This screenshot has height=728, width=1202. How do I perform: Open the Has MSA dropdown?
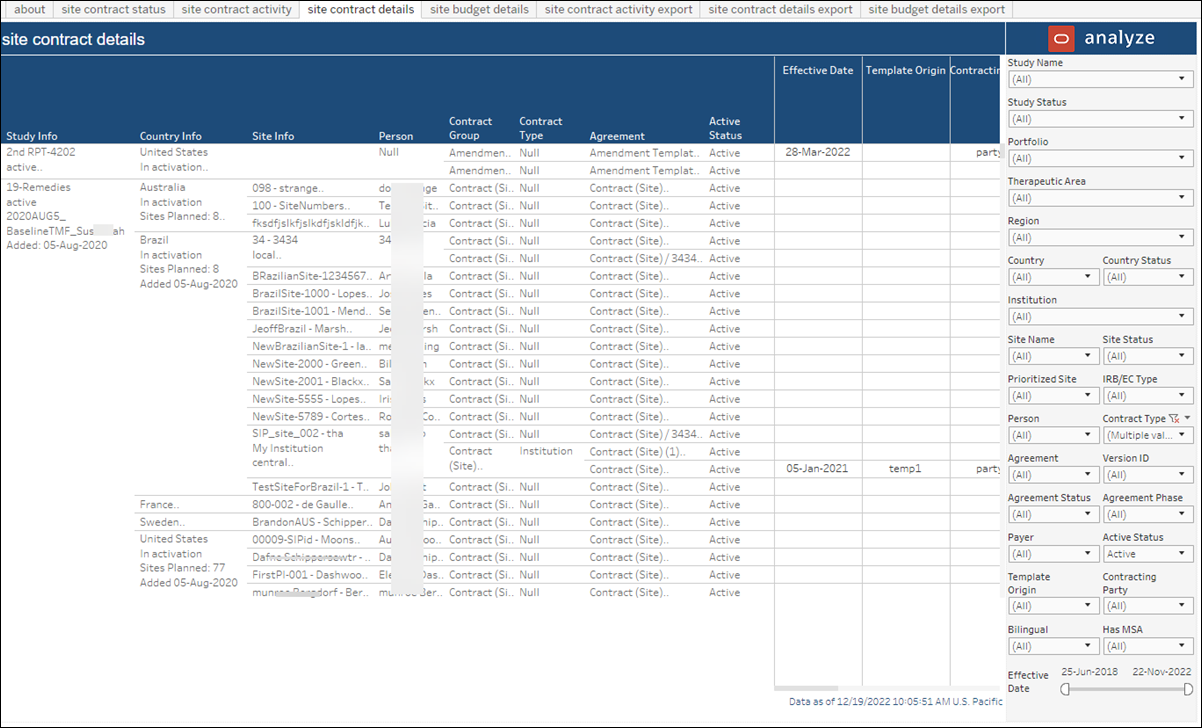tap(1148, 646)
